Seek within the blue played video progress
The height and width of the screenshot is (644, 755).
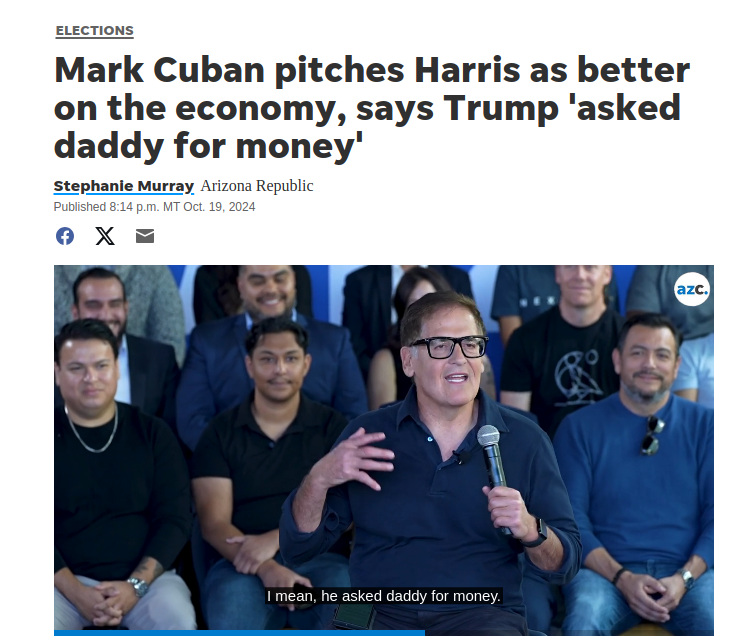239,632
